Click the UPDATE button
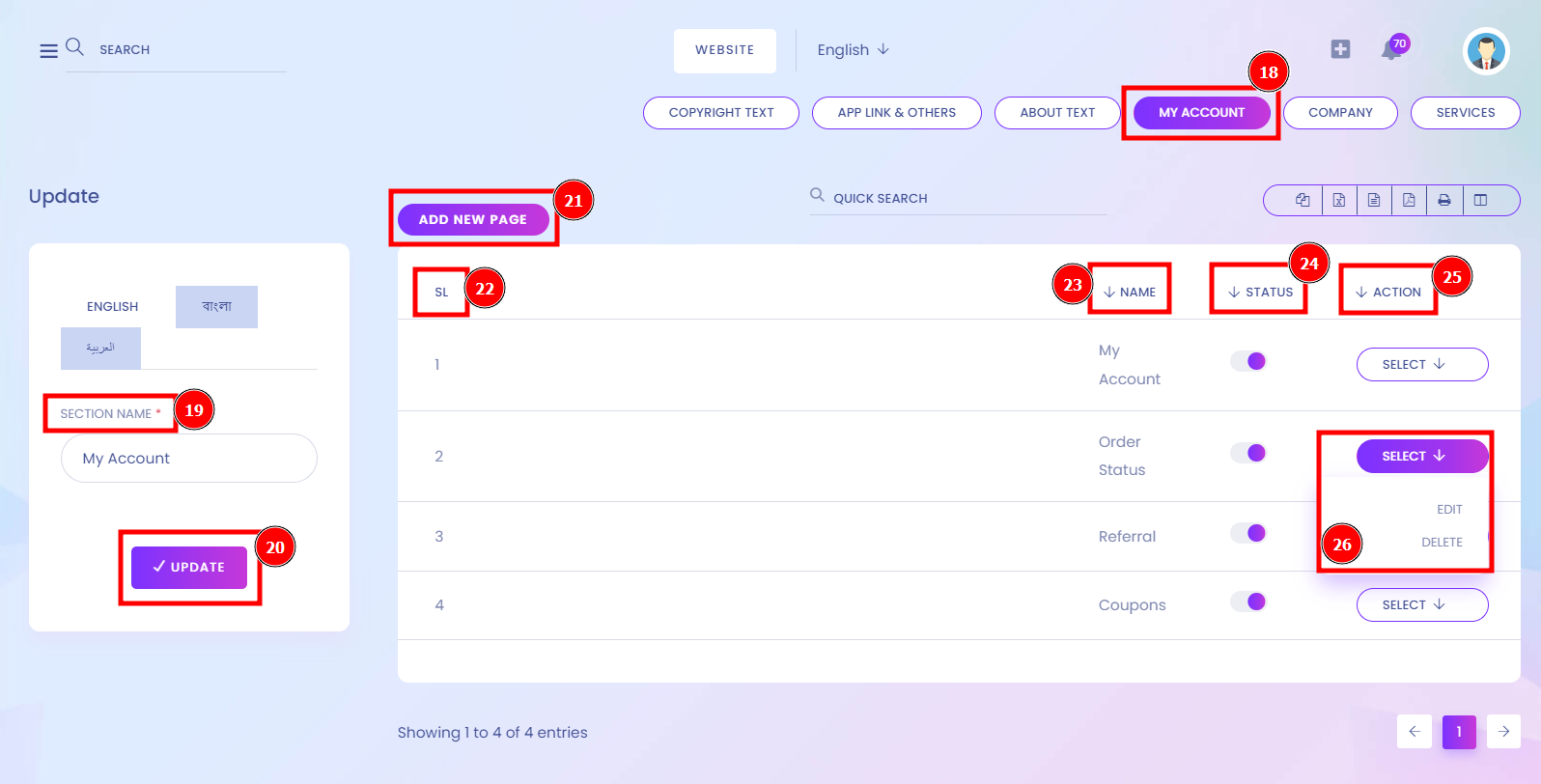Viewport: 1541px width, 784px height. pos(189,568)
